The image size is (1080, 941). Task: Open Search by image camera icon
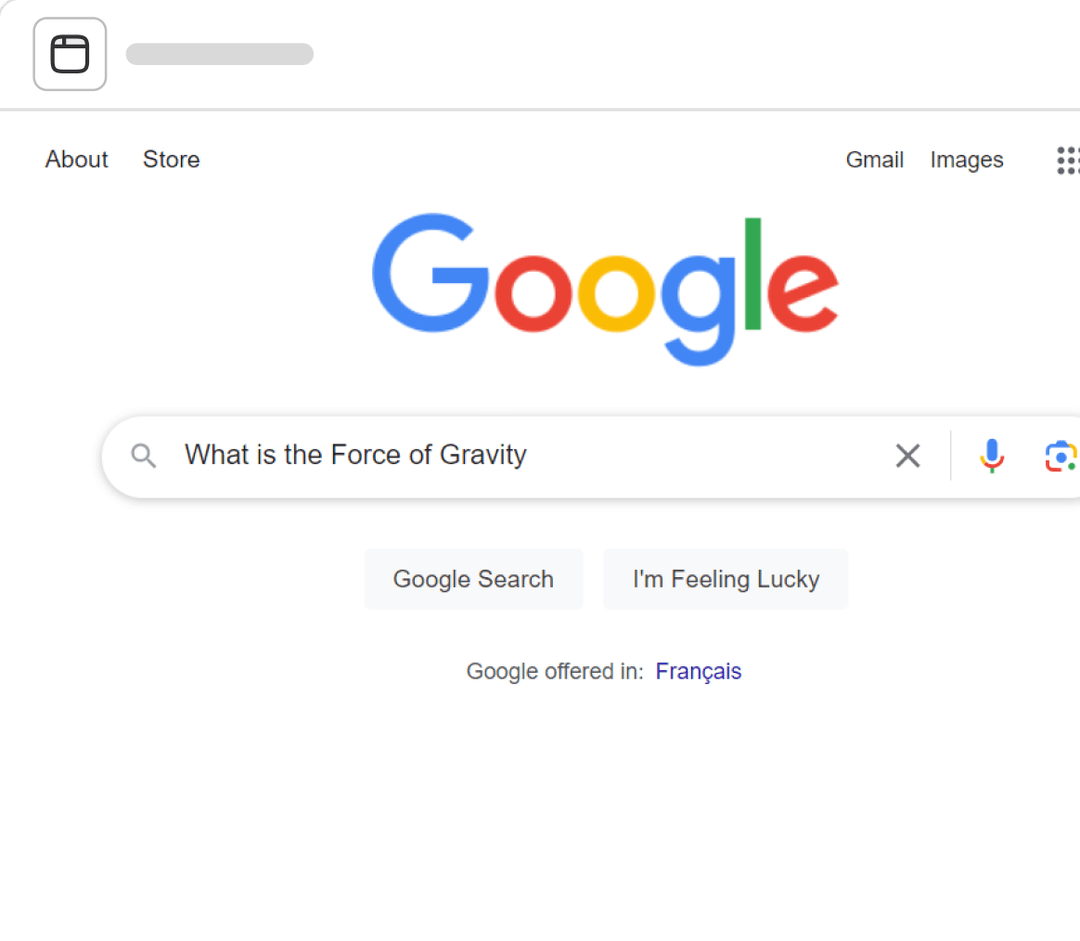point(1061,456)
